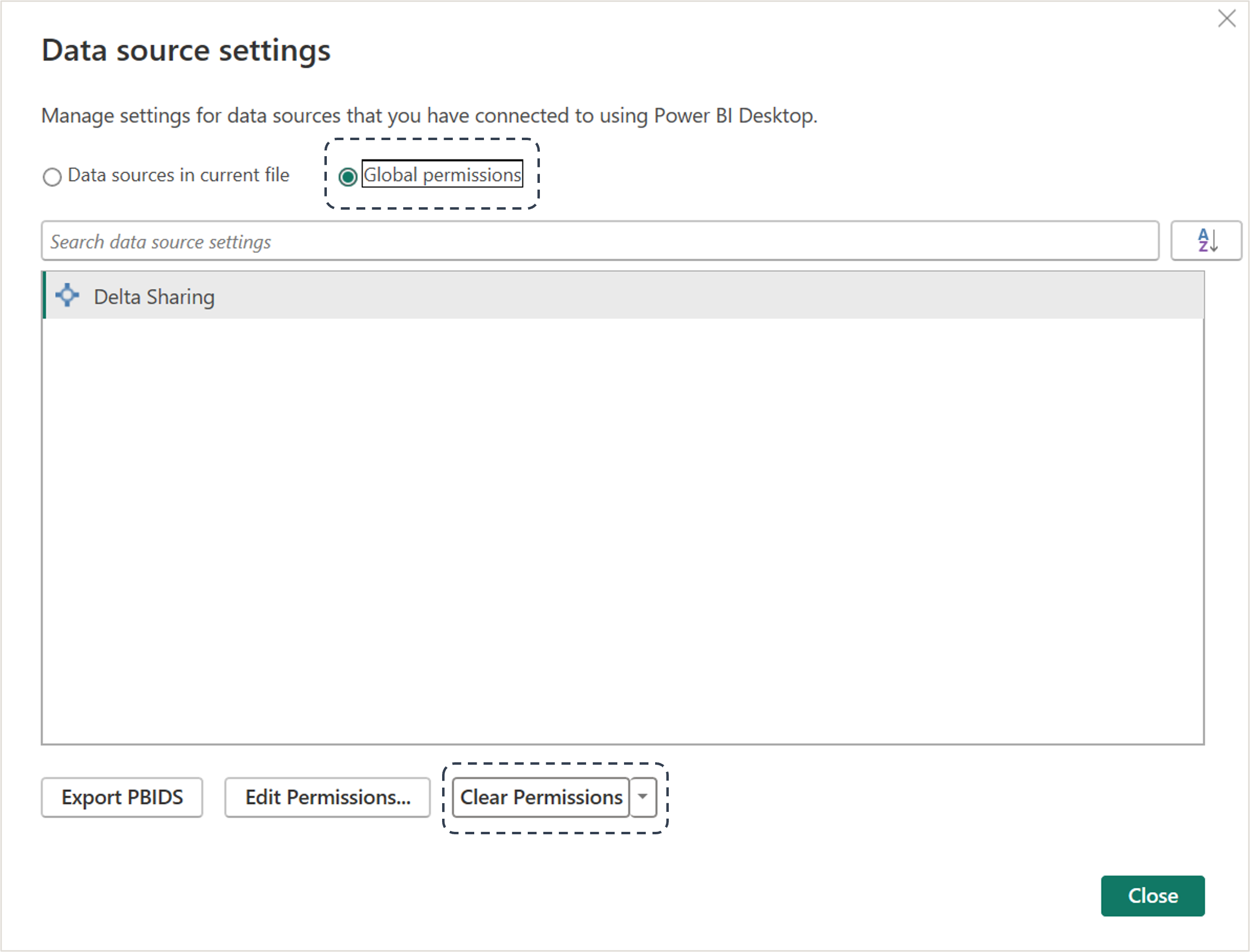Click the Edit Permissions button
Image resolution: width=1250 pixels, height=952 pixels.
point(327,797)
